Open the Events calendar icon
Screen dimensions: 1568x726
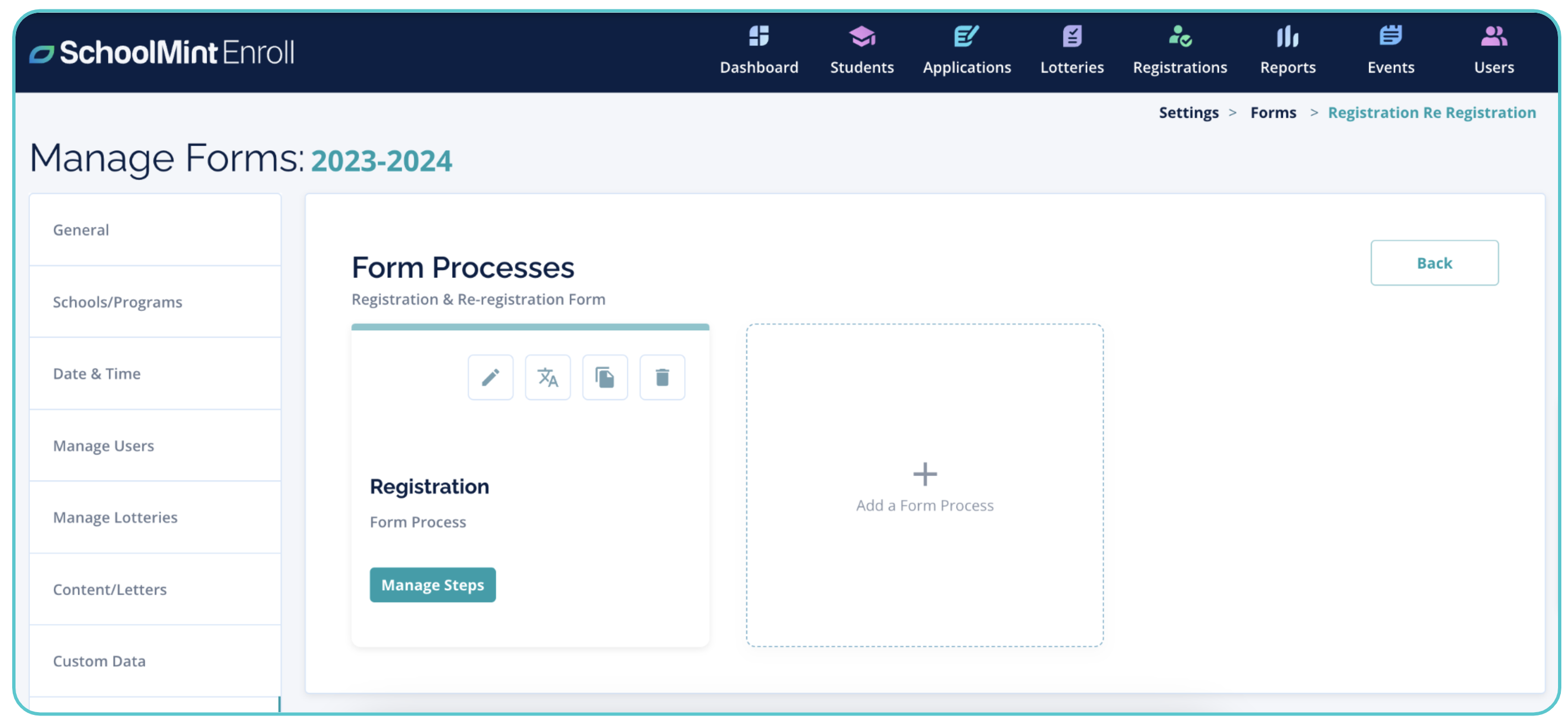[x=1390, y=37]
